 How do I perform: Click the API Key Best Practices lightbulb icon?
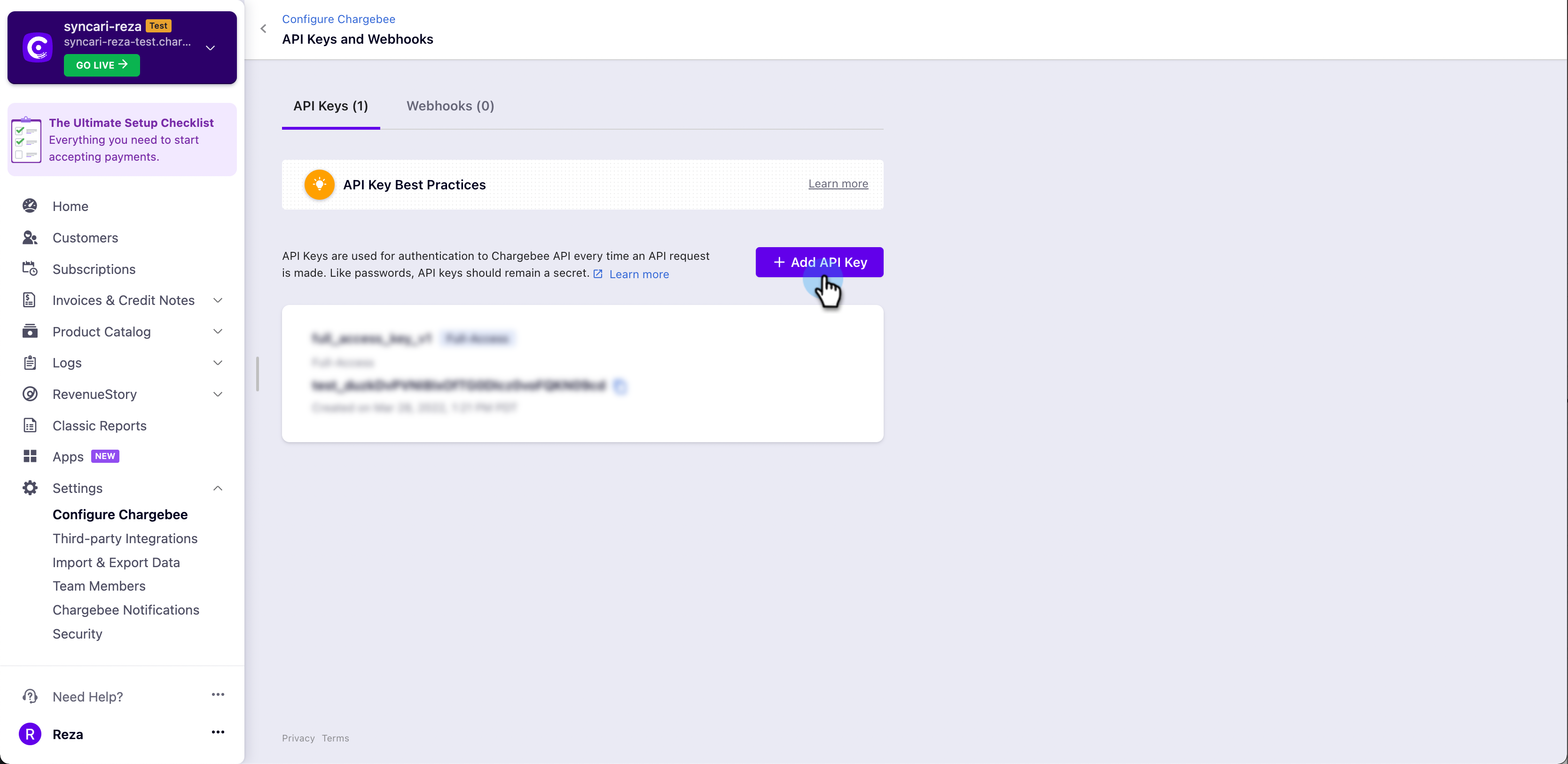(320, 185)
